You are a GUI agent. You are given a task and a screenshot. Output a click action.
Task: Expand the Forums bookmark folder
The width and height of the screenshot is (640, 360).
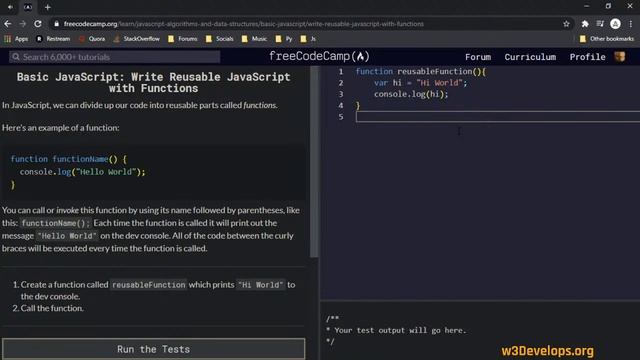click(182, 39)
